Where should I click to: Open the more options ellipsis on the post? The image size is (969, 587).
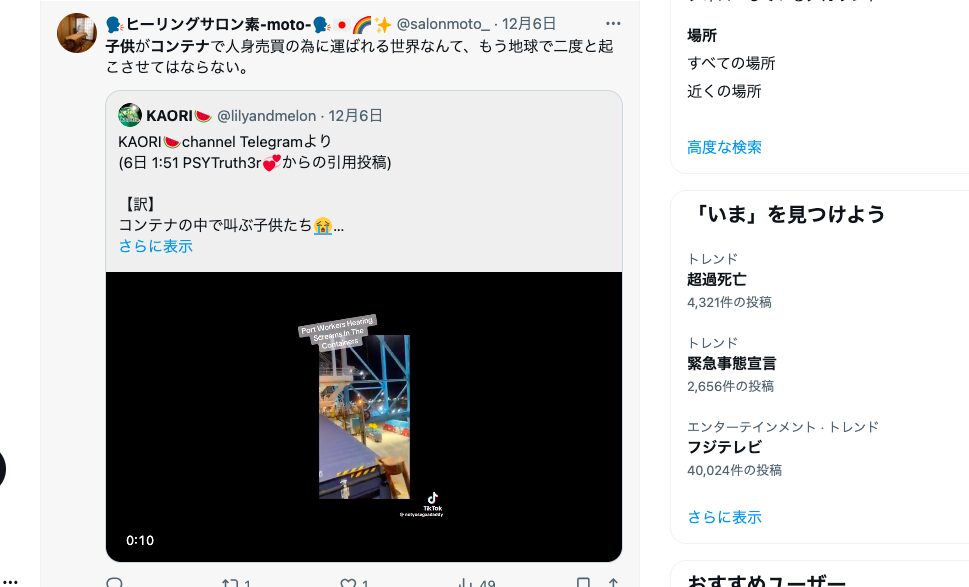[613, 23]
